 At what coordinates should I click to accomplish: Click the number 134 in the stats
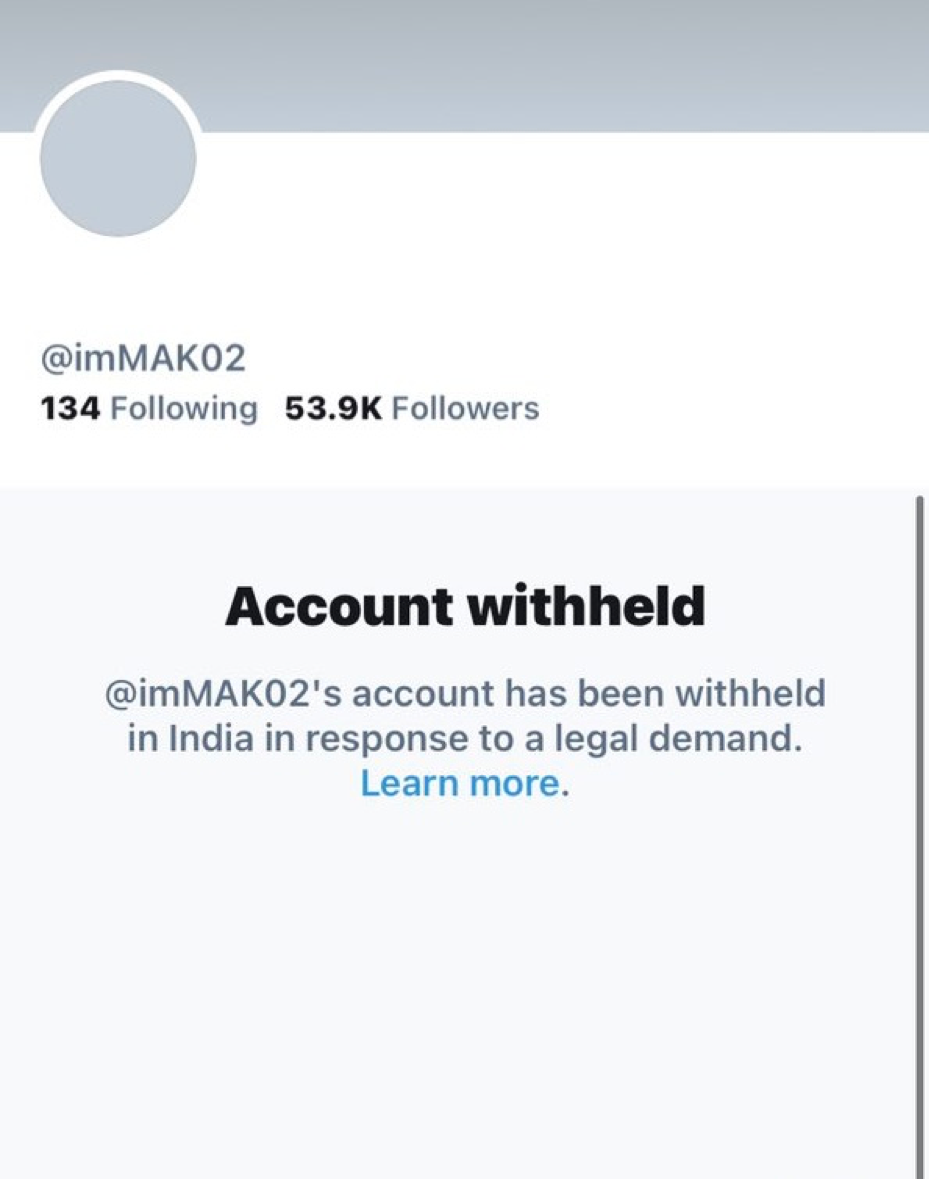pyautogui.click(x=70, y=408)
